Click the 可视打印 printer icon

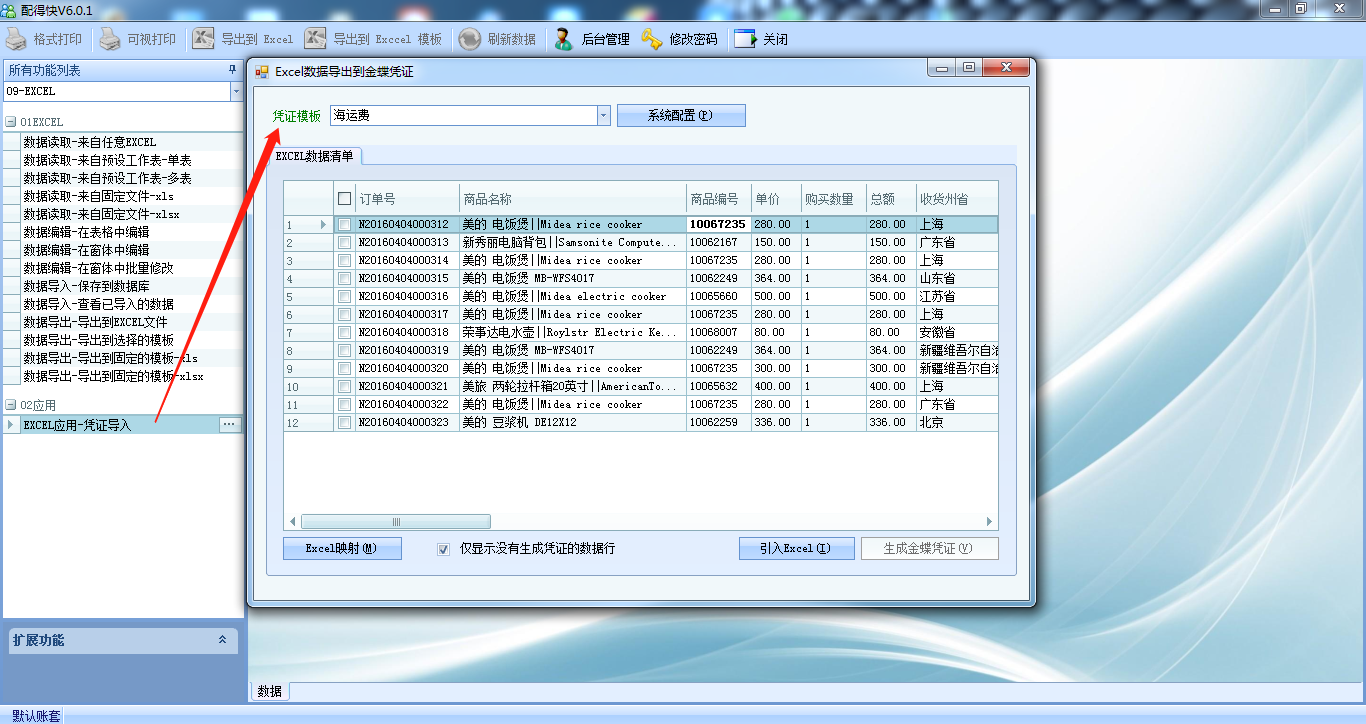point(110,39)
